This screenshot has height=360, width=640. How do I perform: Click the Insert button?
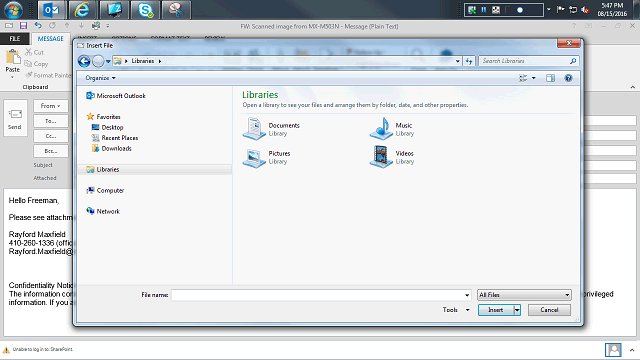click(x=496, y=310)
